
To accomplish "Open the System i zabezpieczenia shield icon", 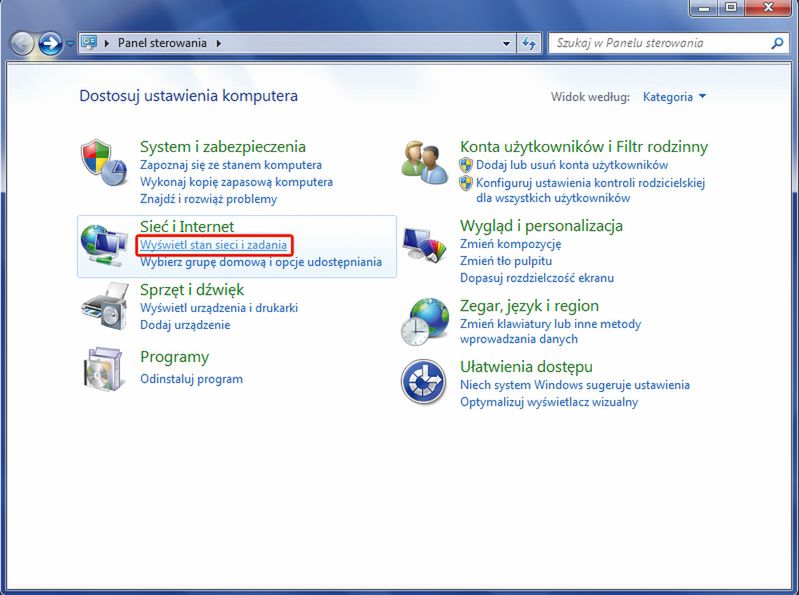I will pyautogui.click(x=103, y=163).
